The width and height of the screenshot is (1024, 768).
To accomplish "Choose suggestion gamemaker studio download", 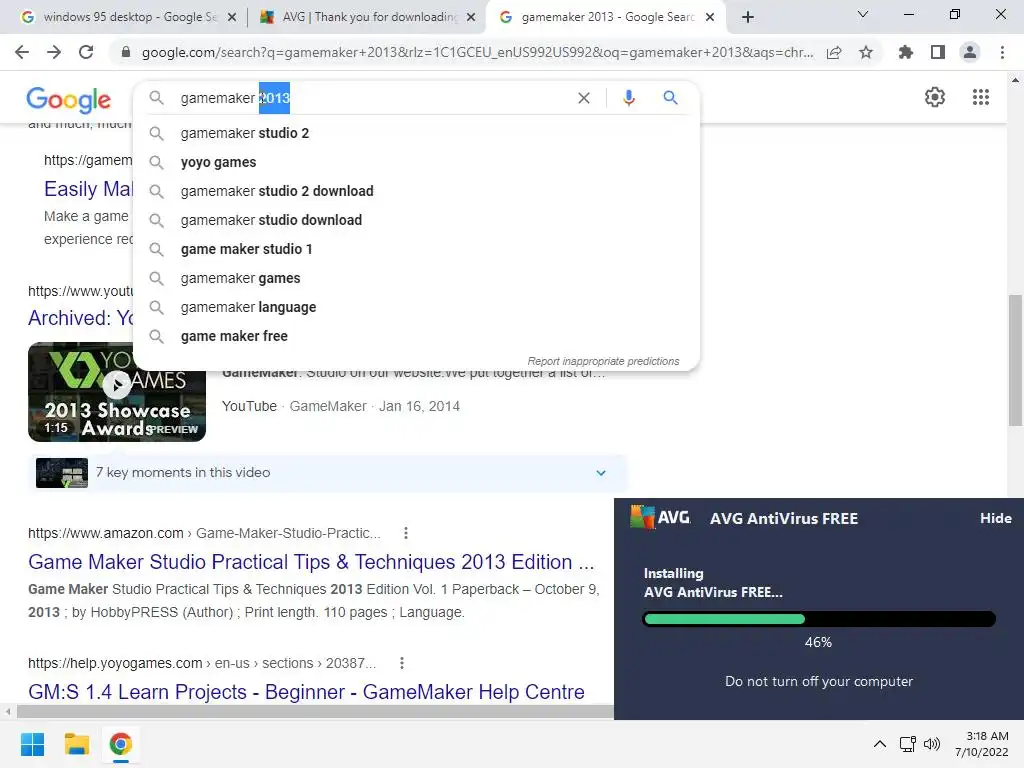I will pyautogui.click(x=416, y=220).
